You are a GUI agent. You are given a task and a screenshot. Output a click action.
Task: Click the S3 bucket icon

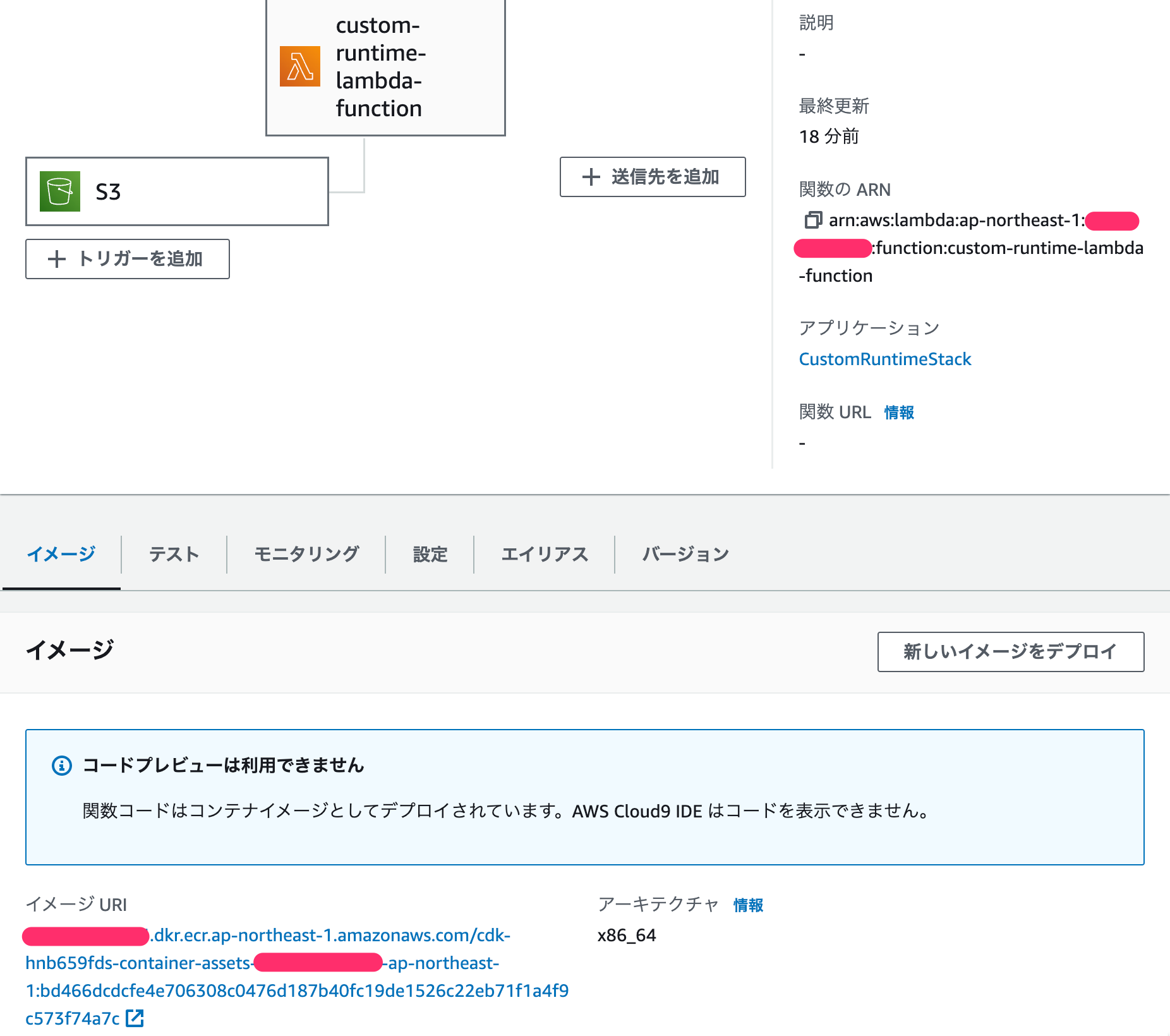[59, 191]
